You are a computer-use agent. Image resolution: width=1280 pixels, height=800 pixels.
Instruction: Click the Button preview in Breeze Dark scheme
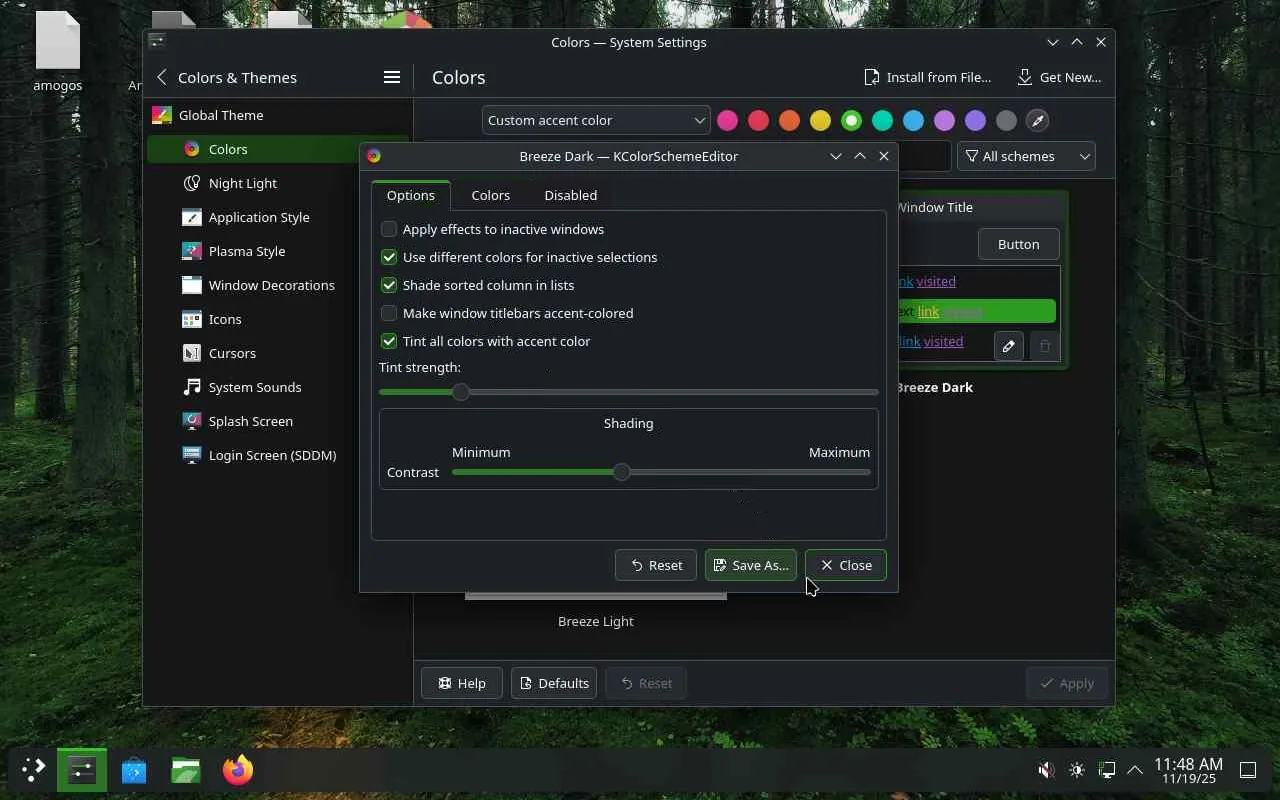pyautogui.click(x=1018, y=244)
